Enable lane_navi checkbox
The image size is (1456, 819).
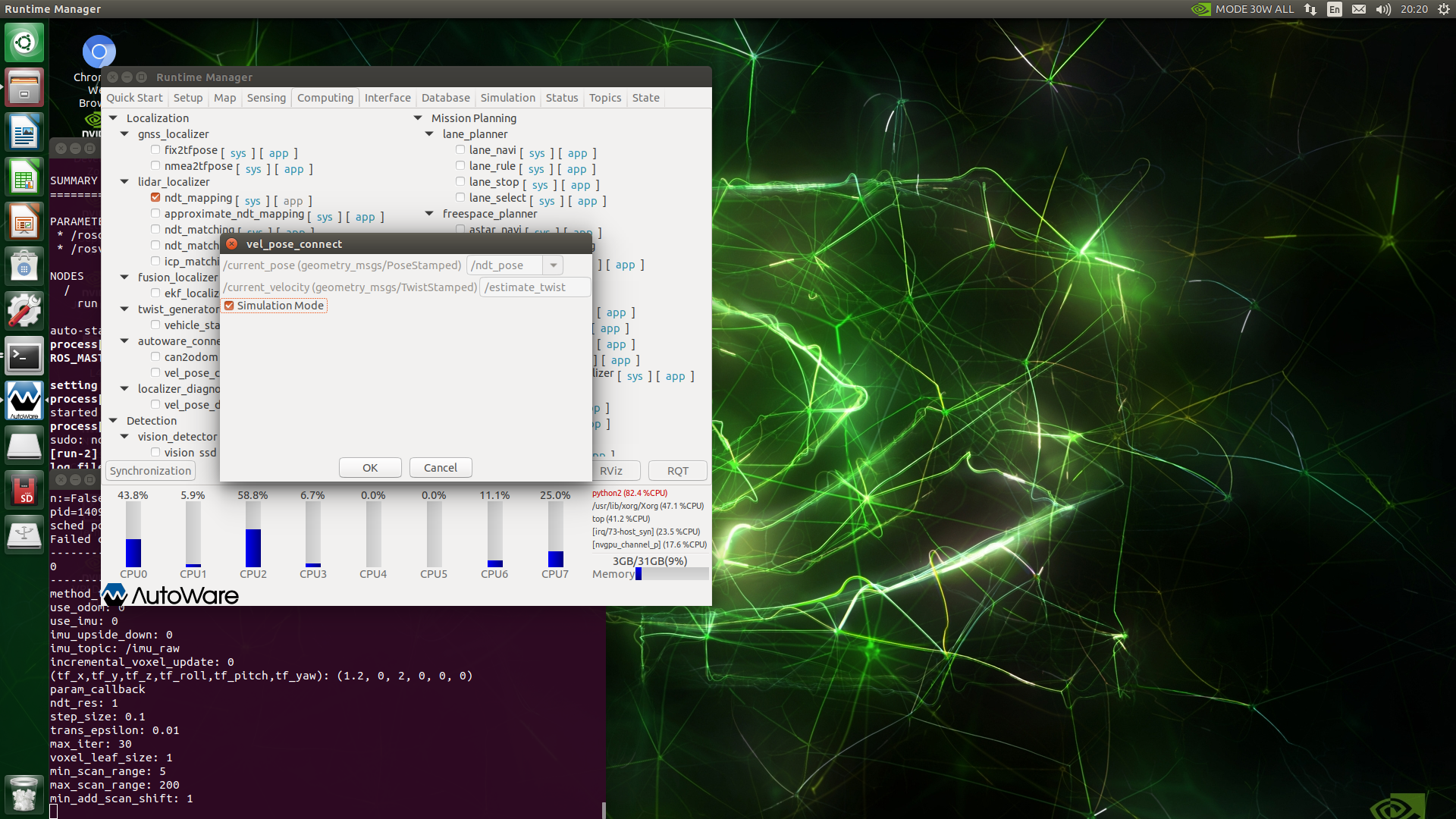coord(460,149)
